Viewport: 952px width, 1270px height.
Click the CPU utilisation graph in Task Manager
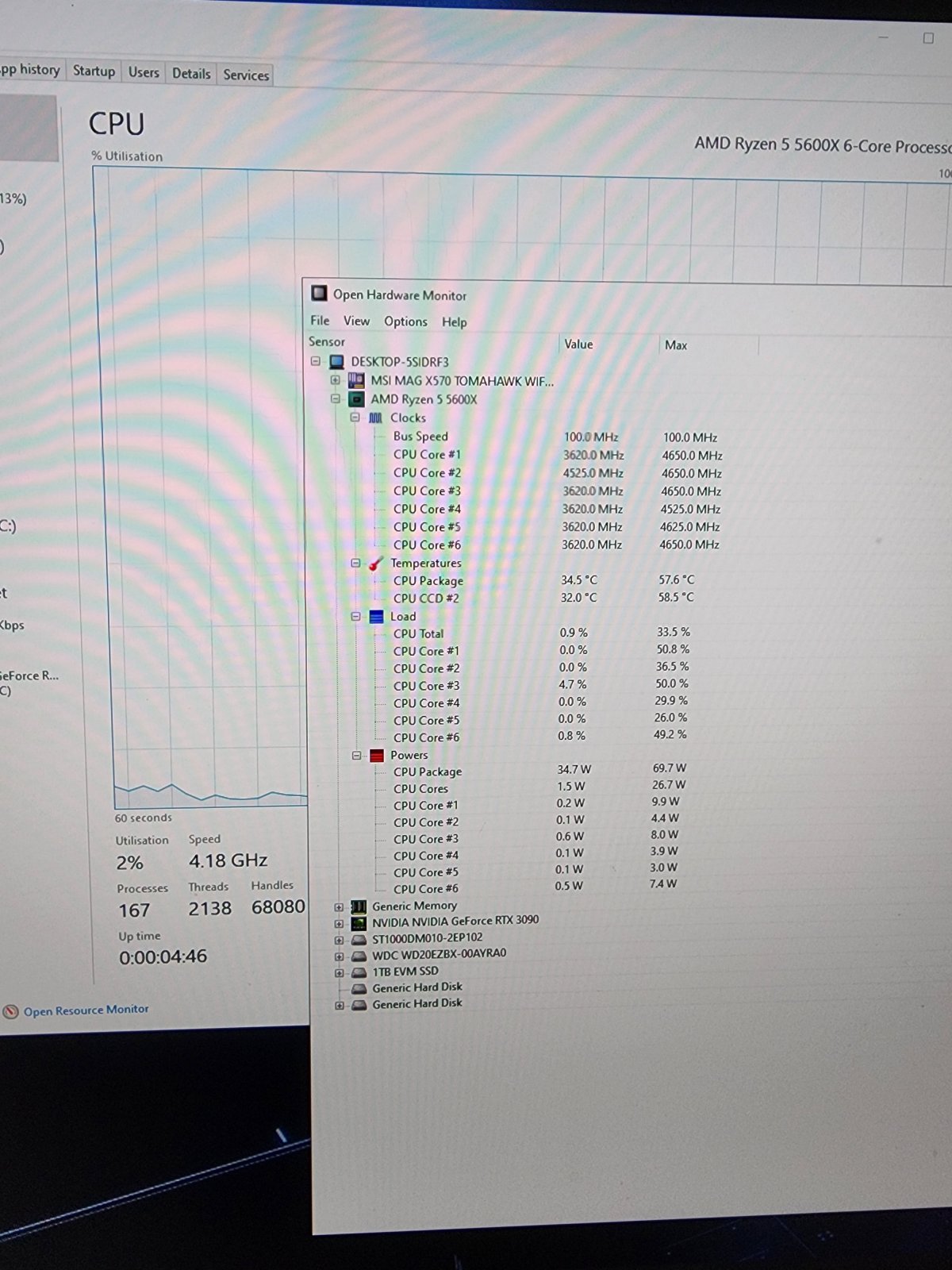tap(200, 488)
